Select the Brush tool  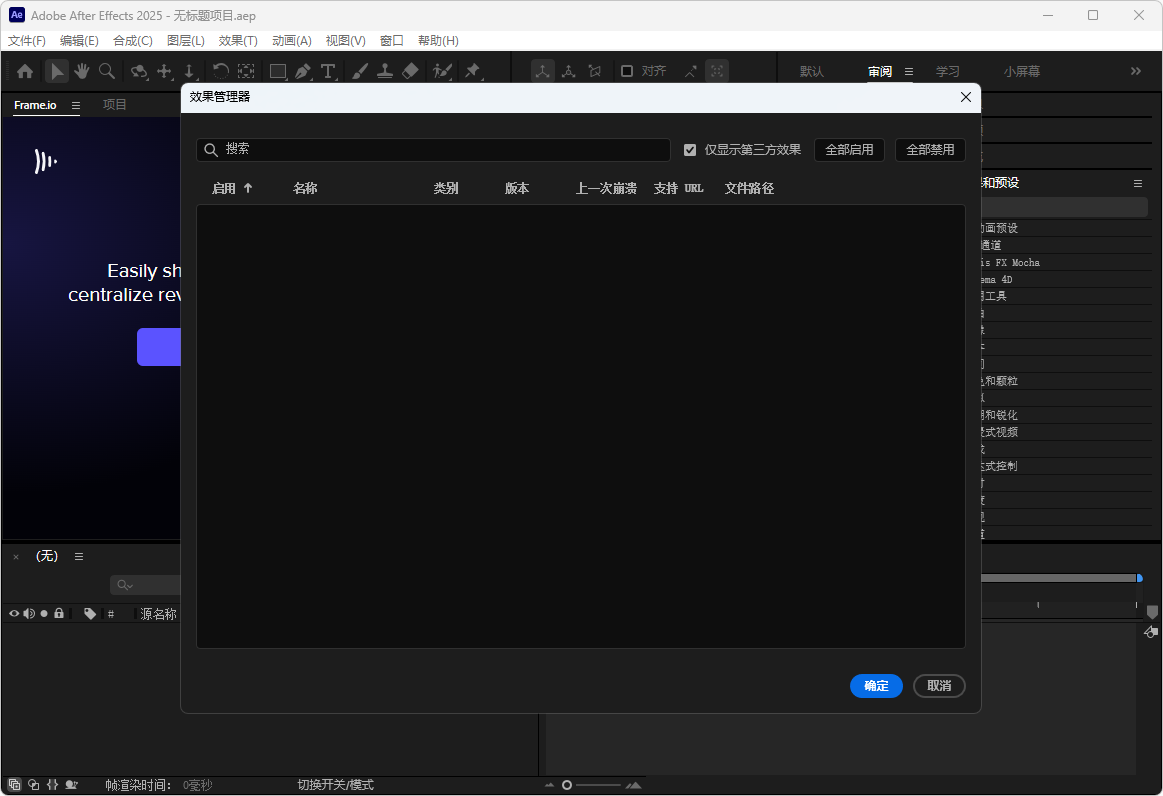tap(359, 71)
